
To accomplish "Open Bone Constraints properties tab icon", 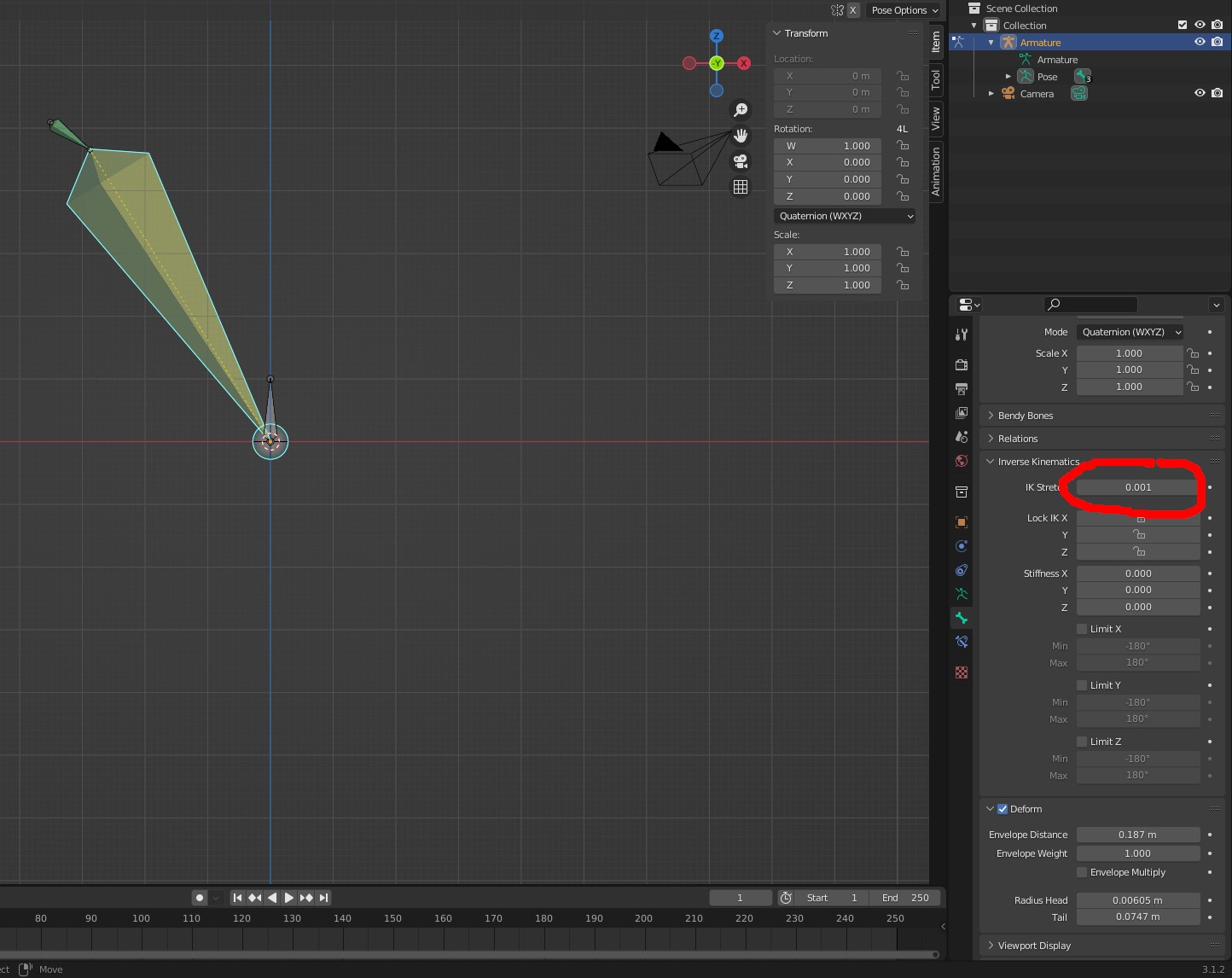I will (962, 642).
